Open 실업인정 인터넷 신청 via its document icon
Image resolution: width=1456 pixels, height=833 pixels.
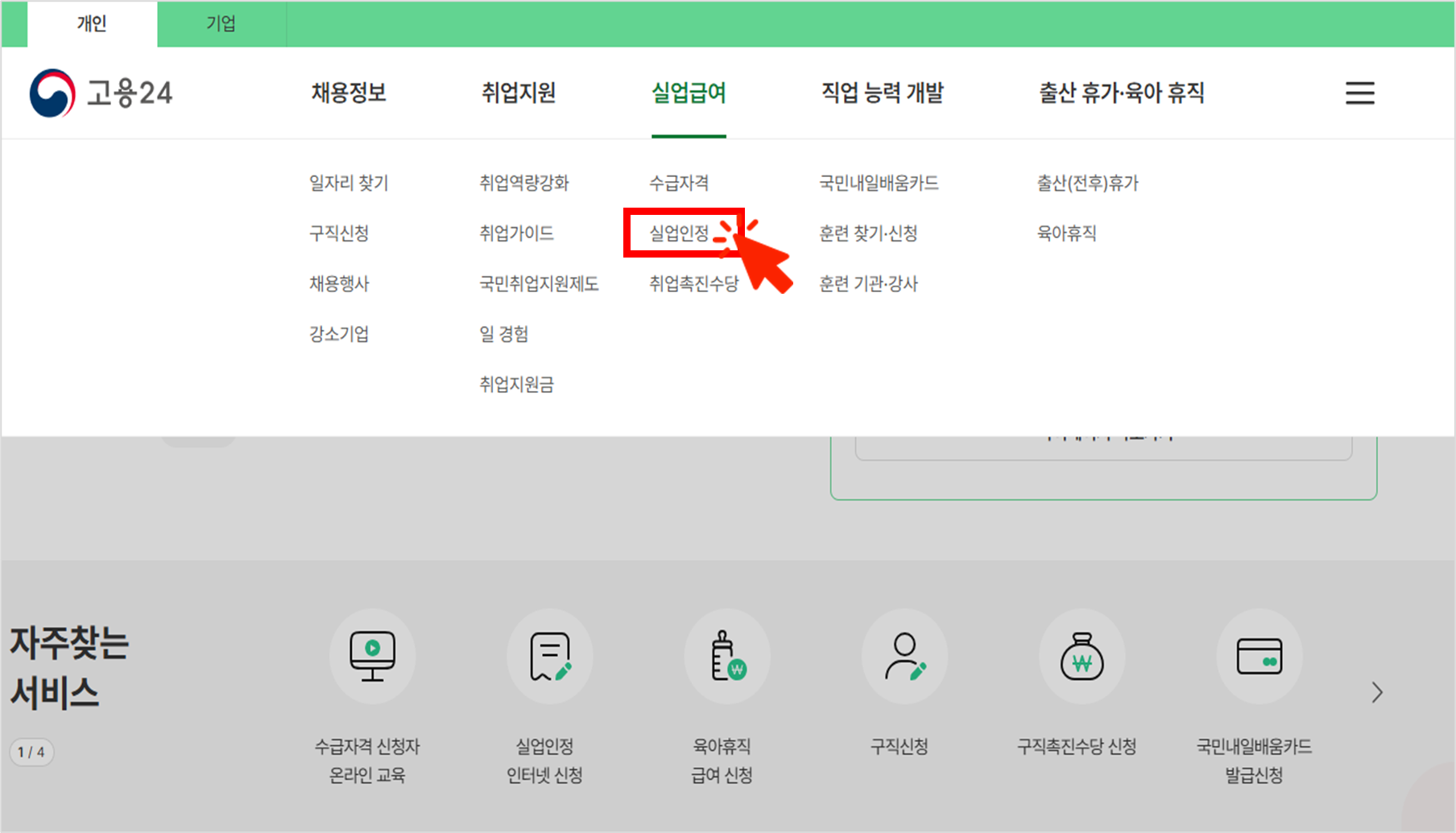tap(549, 656)
